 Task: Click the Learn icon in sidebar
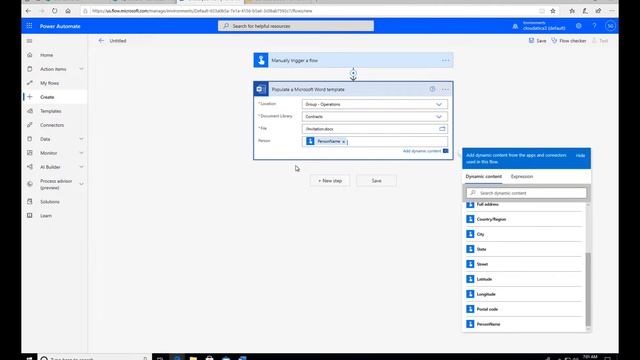[x=29, y=215]
